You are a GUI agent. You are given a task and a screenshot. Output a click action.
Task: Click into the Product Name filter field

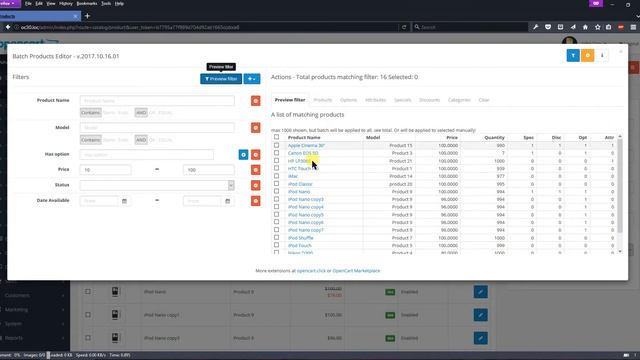click(x=157, y=101)
